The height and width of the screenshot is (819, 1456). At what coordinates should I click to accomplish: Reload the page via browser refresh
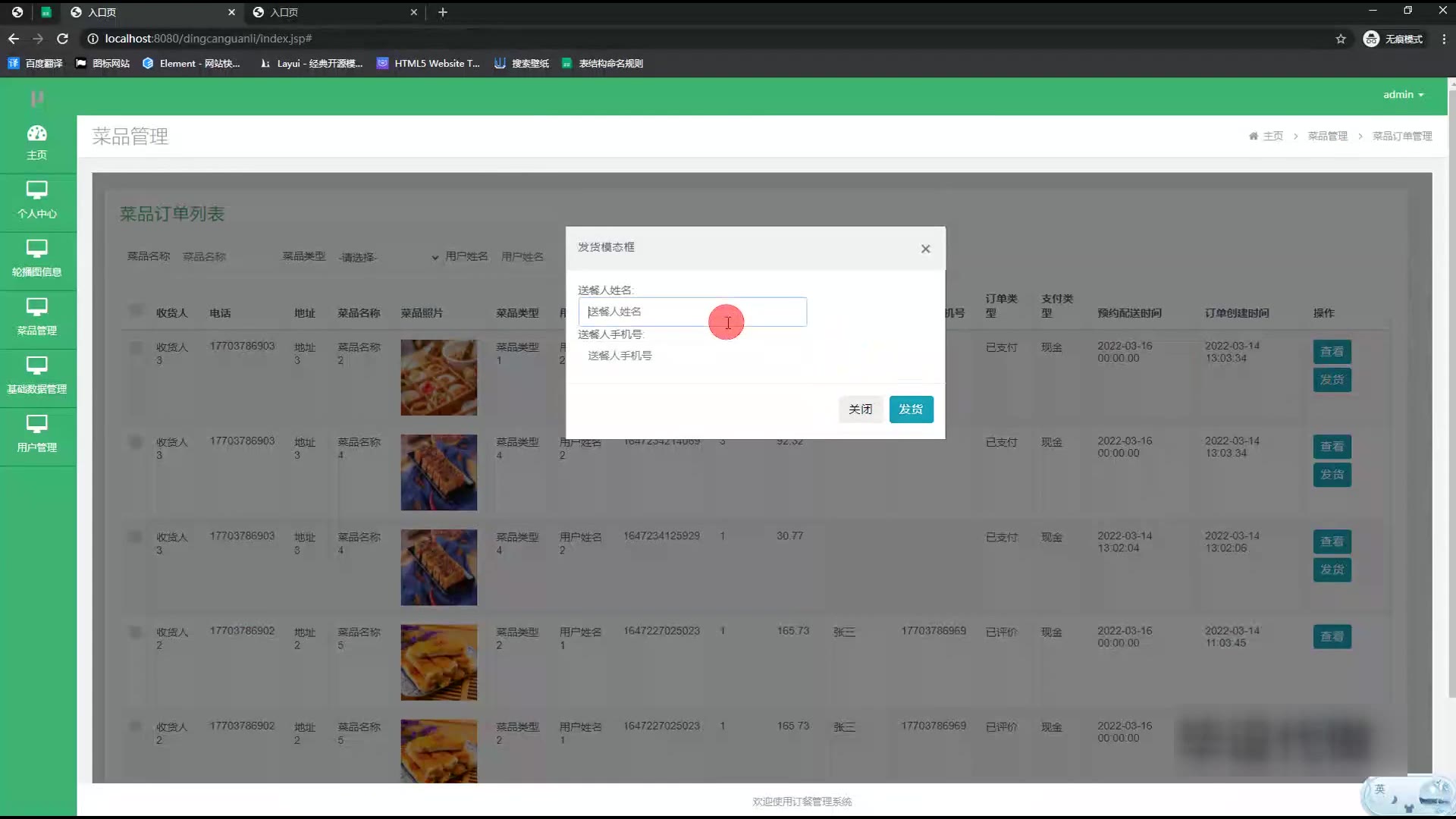click(63, 39)
